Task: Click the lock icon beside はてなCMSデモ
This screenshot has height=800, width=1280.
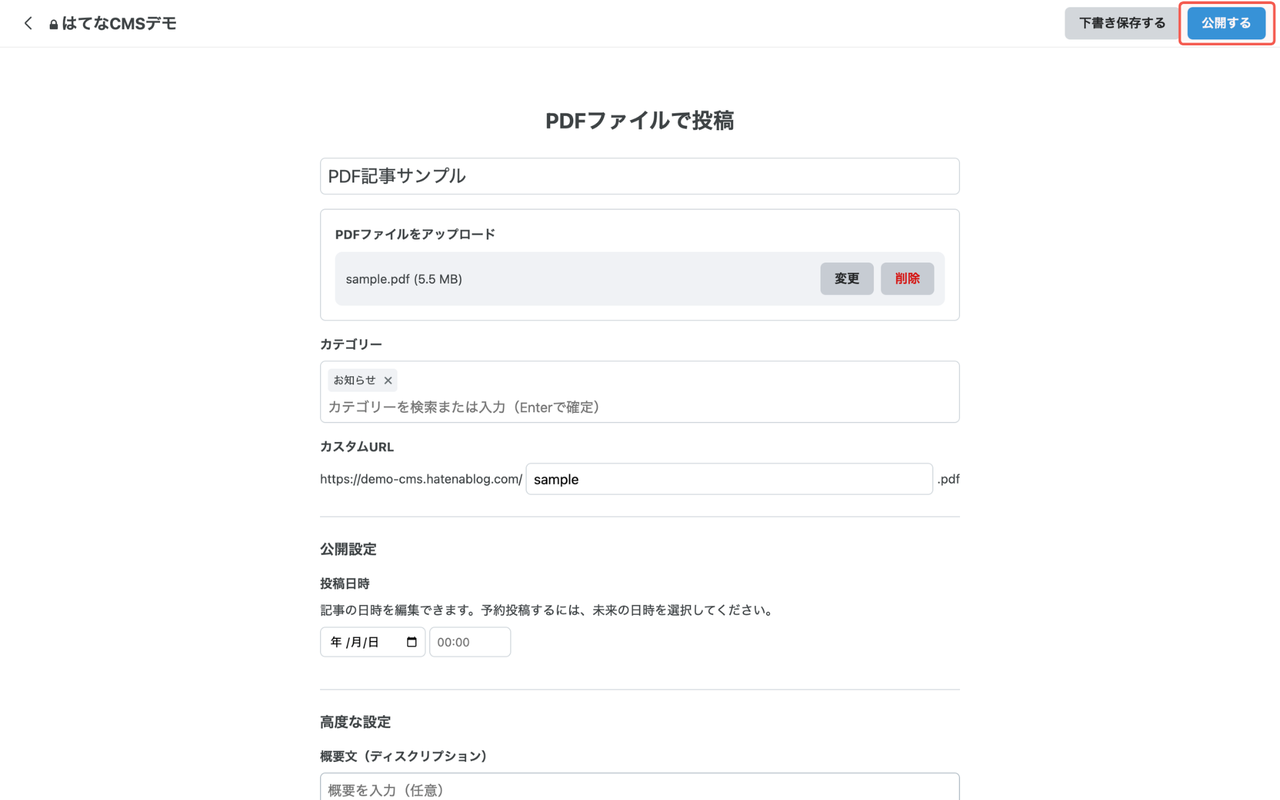Action: 53,22
